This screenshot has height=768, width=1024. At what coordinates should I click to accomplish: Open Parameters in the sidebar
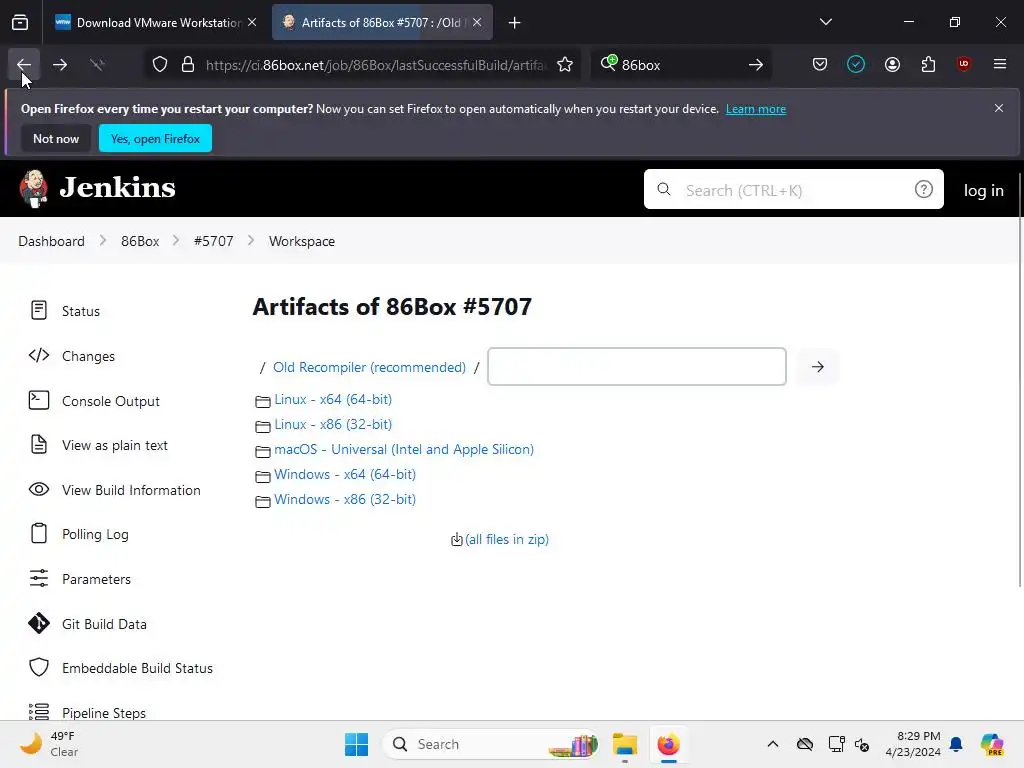[96, 579]
